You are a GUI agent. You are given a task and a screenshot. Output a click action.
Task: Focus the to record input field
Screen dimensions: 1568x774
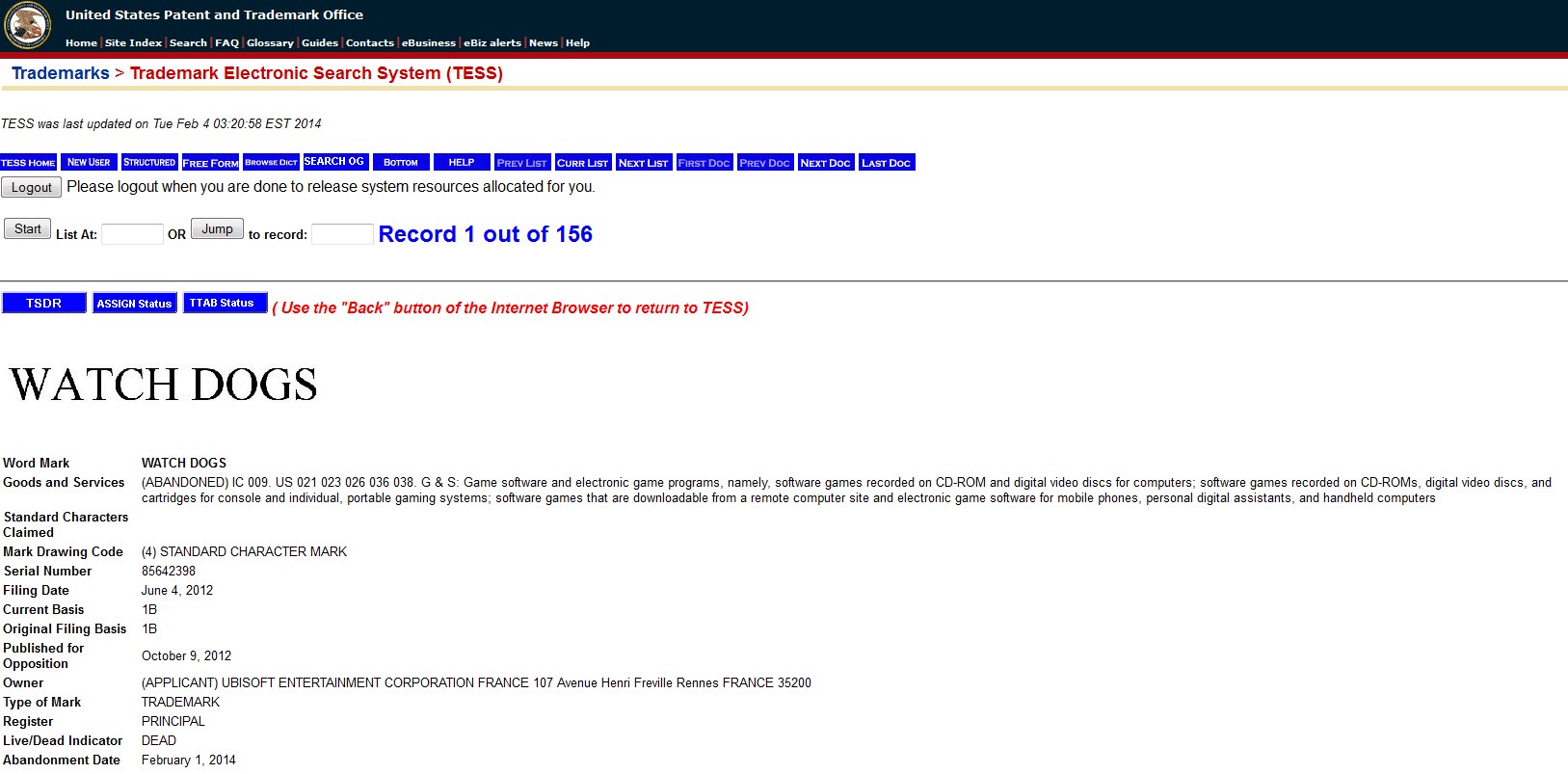tap(342, 234)
